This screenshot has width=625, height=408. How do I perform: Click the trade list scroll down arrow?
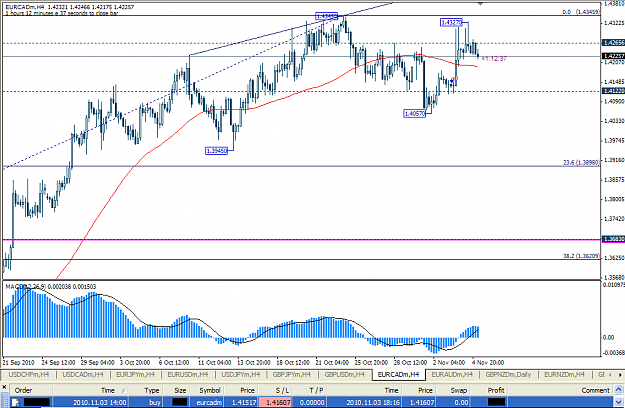(x=619, y=403)
